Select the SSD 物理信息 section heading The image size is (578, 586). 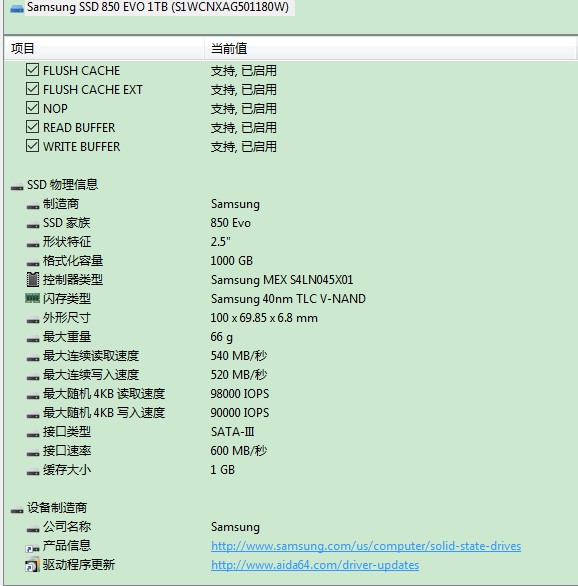pos(62,185)
